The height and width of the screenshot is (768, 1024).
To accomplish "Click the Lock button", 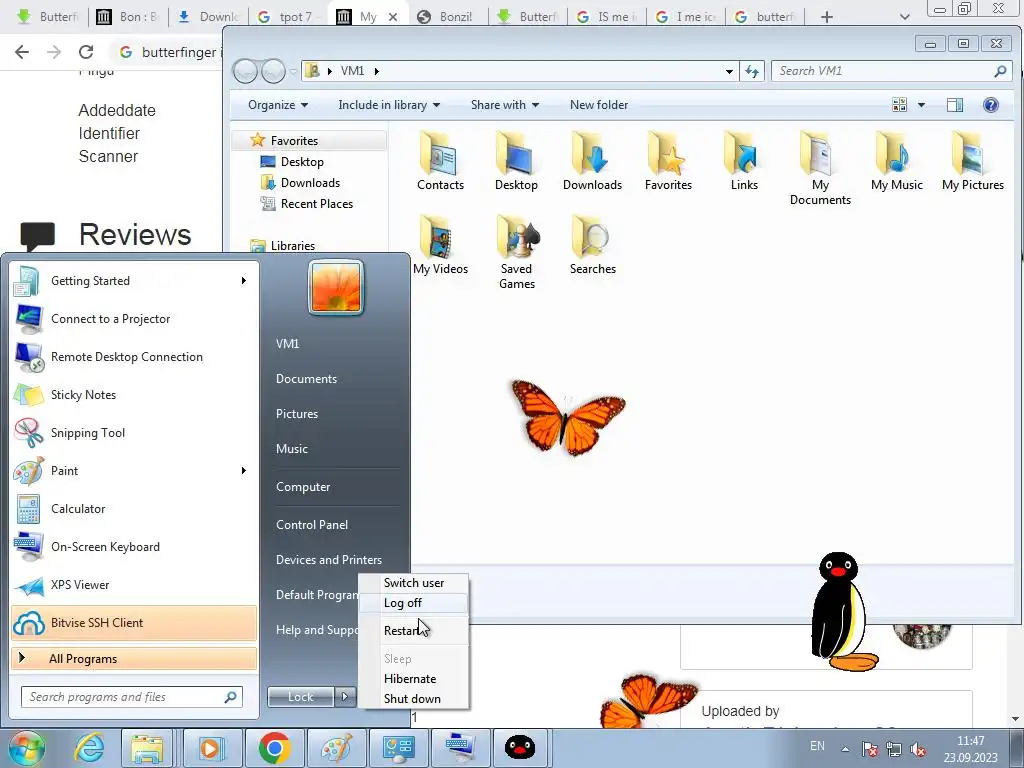I will point(301,697).
